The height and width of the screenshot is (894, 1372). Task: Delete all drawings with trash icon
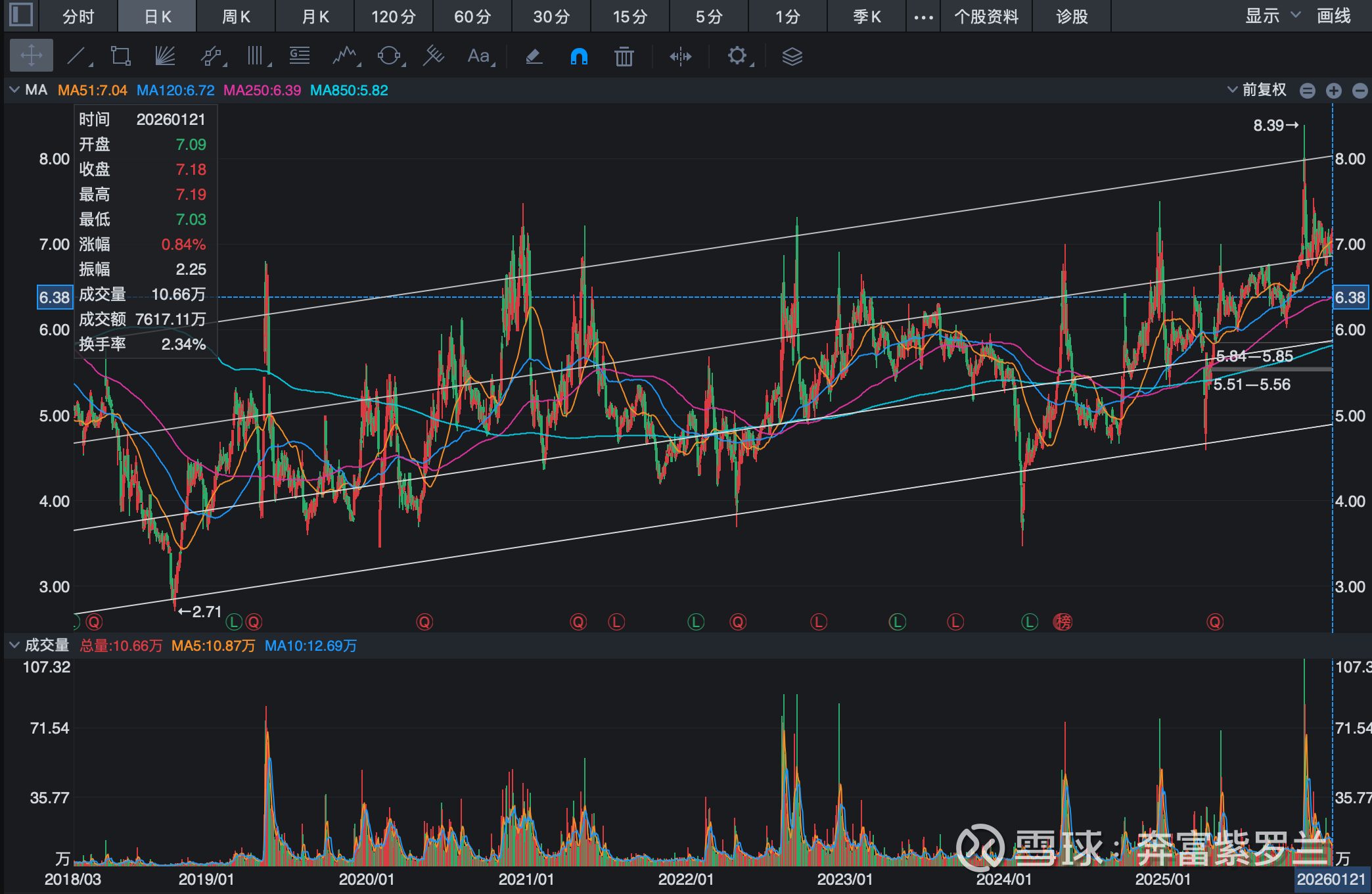click(x=624, y=56)
